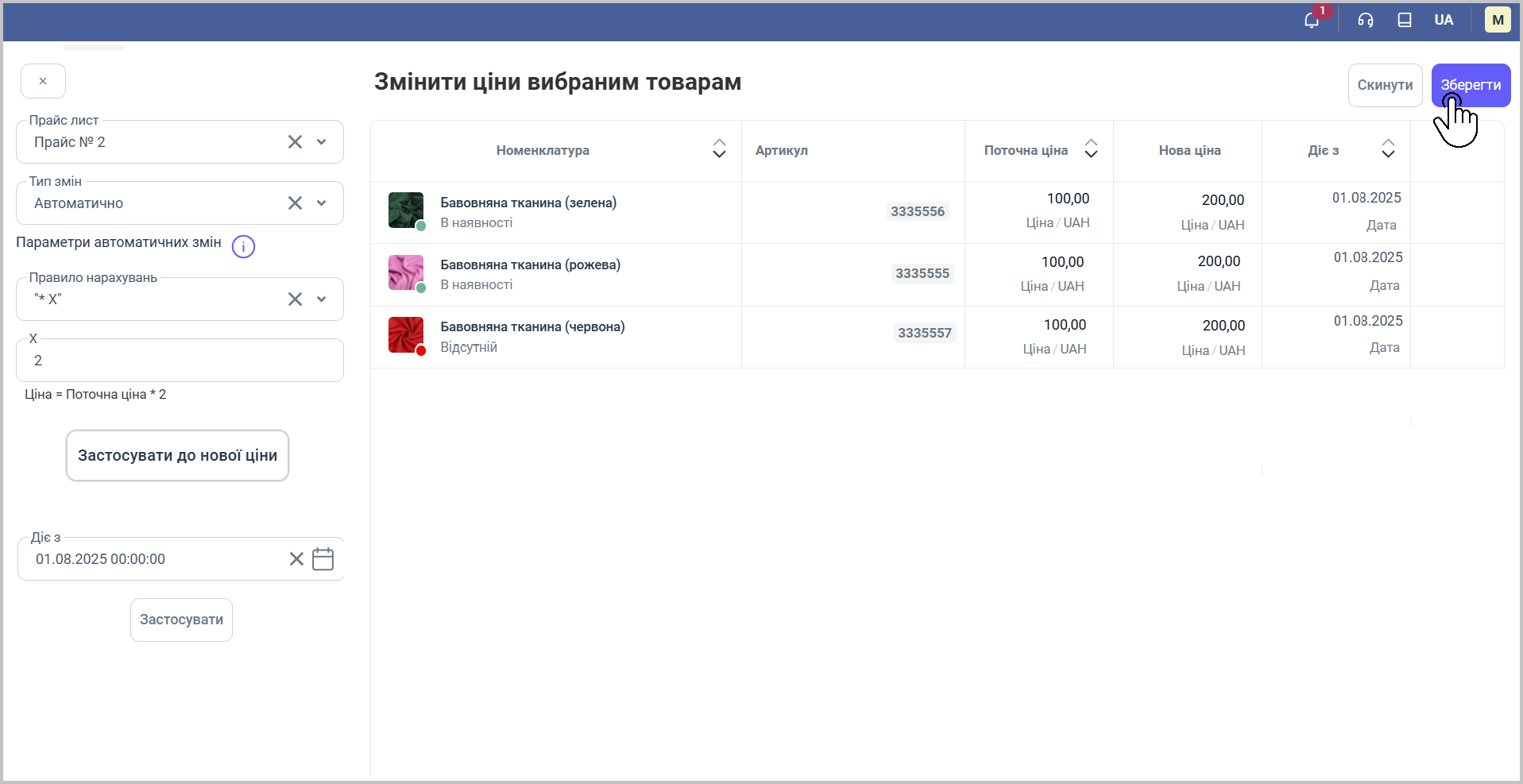
Task: Click the Зберегти button
Action: (x=1471, y=85)
